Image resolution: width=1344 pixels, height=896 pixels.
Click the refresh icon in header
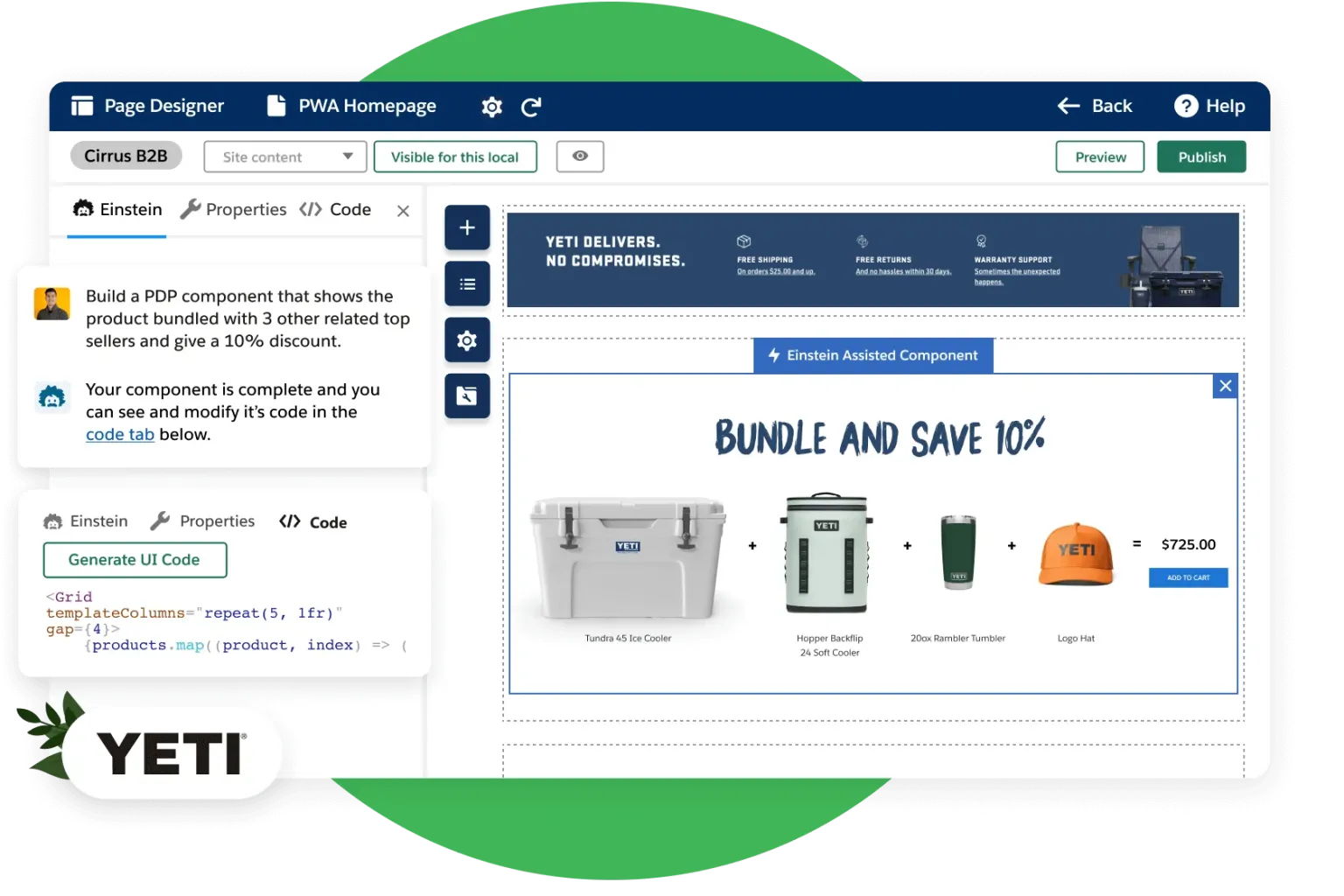click(x=531, y=107)
